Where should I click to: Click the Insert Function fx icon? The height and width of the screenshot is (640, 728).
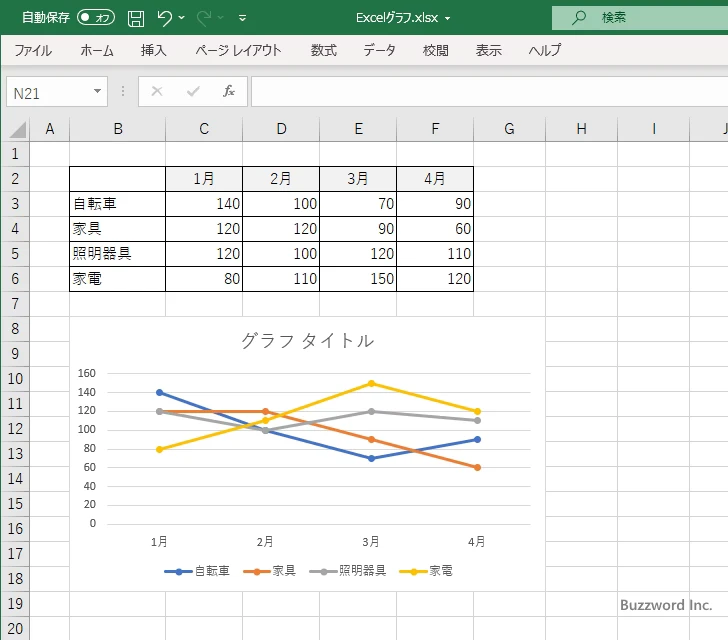[x=229, y=91]
